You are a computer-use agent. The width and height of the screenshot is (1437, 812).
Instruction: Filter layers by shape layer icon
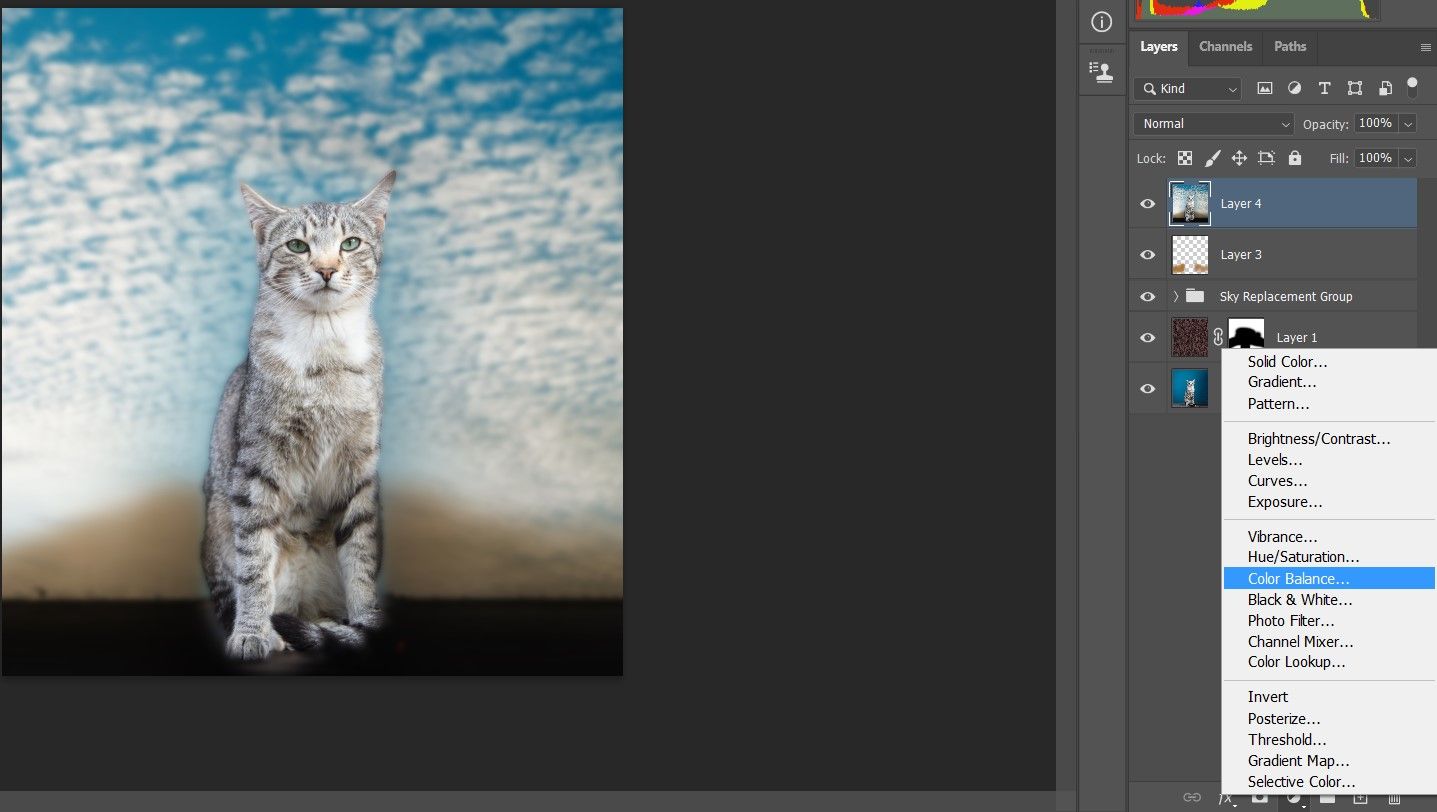(x=1355, y=88)
